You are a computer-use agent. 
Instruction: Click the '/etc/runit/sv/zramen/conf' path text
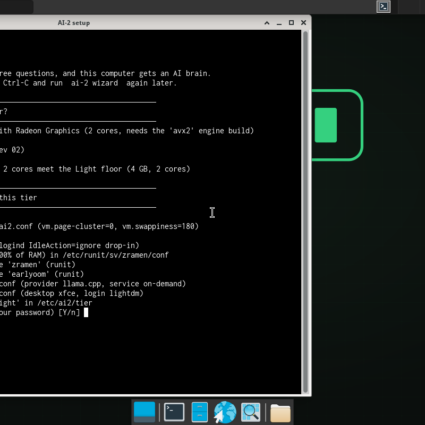click(115, 255)
